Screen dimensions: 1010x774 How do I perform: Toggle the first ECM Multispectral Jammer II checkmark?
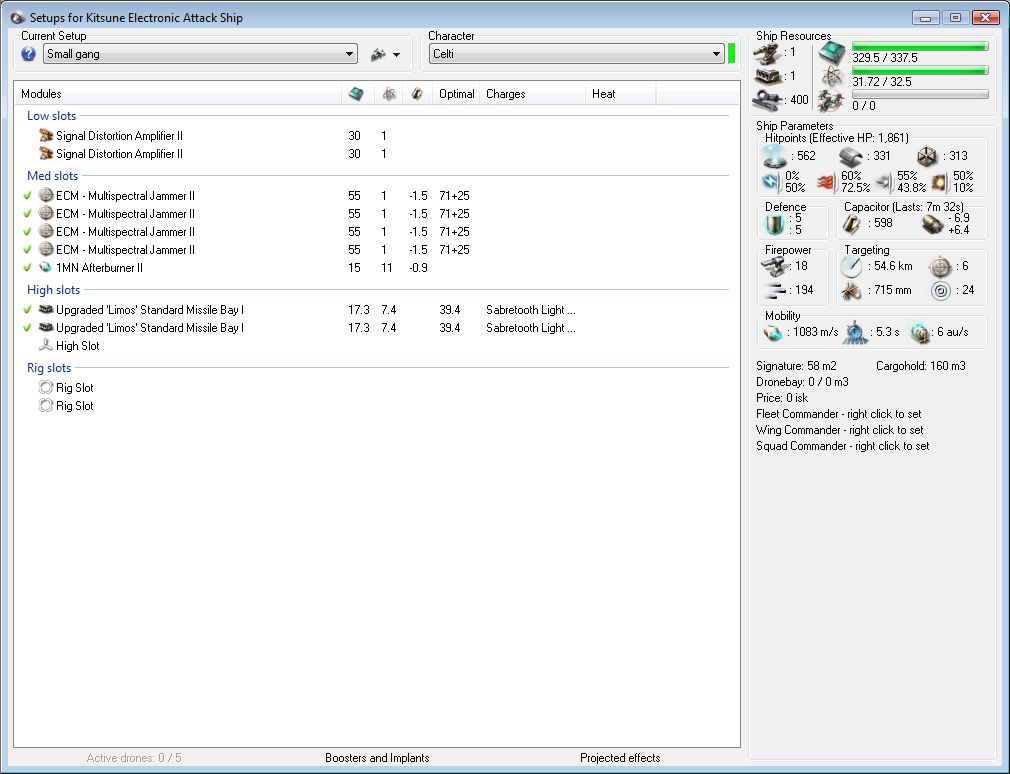(27, 195)
